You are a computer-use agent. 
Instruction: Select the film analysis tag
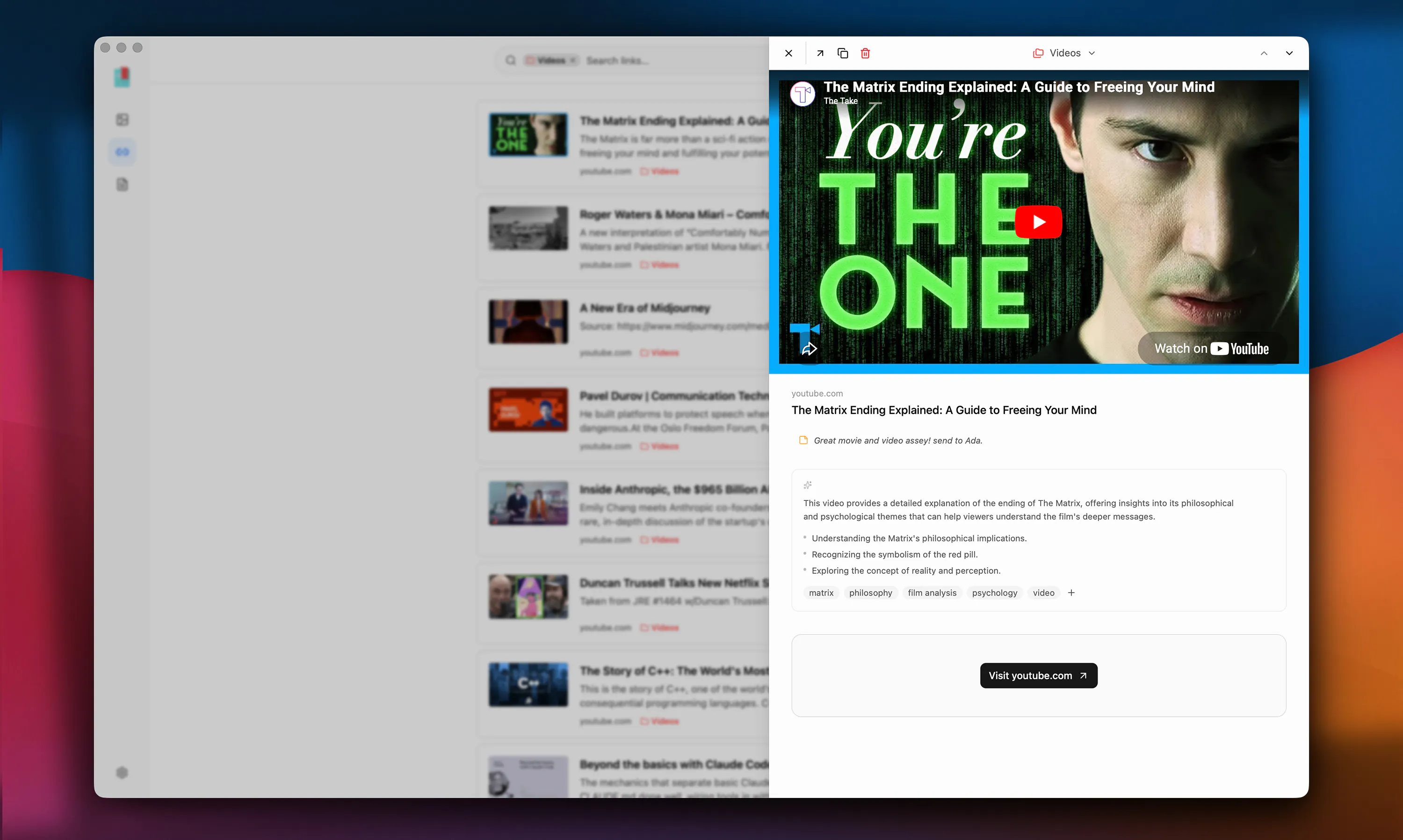click(x=932, y=593)
